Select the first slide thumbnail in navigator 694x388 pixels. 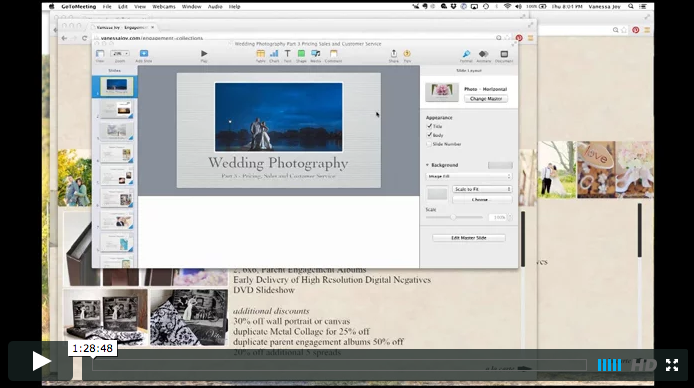coord(116,87)
